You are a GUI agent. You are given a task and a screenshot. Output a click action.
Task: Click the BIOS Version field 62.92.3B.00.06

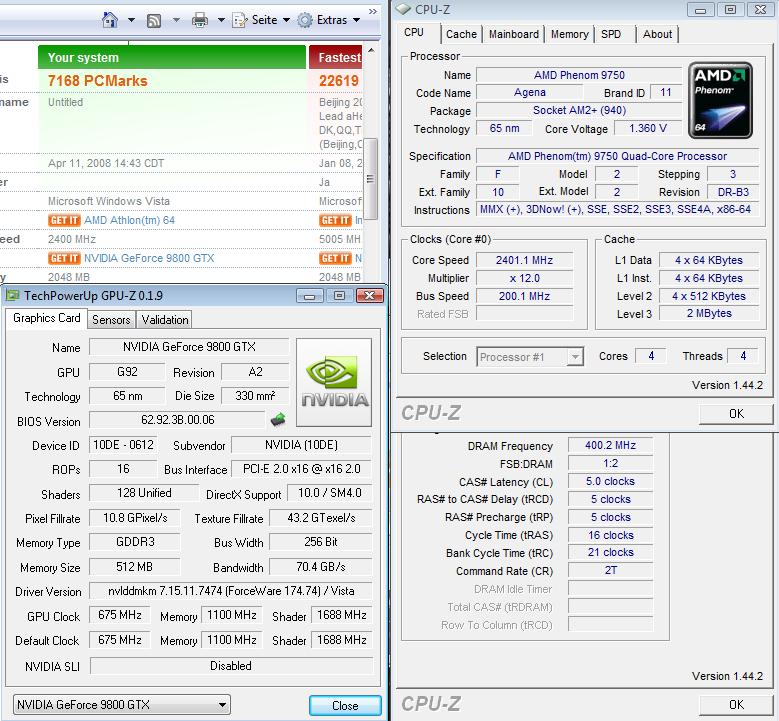(177, 420)
